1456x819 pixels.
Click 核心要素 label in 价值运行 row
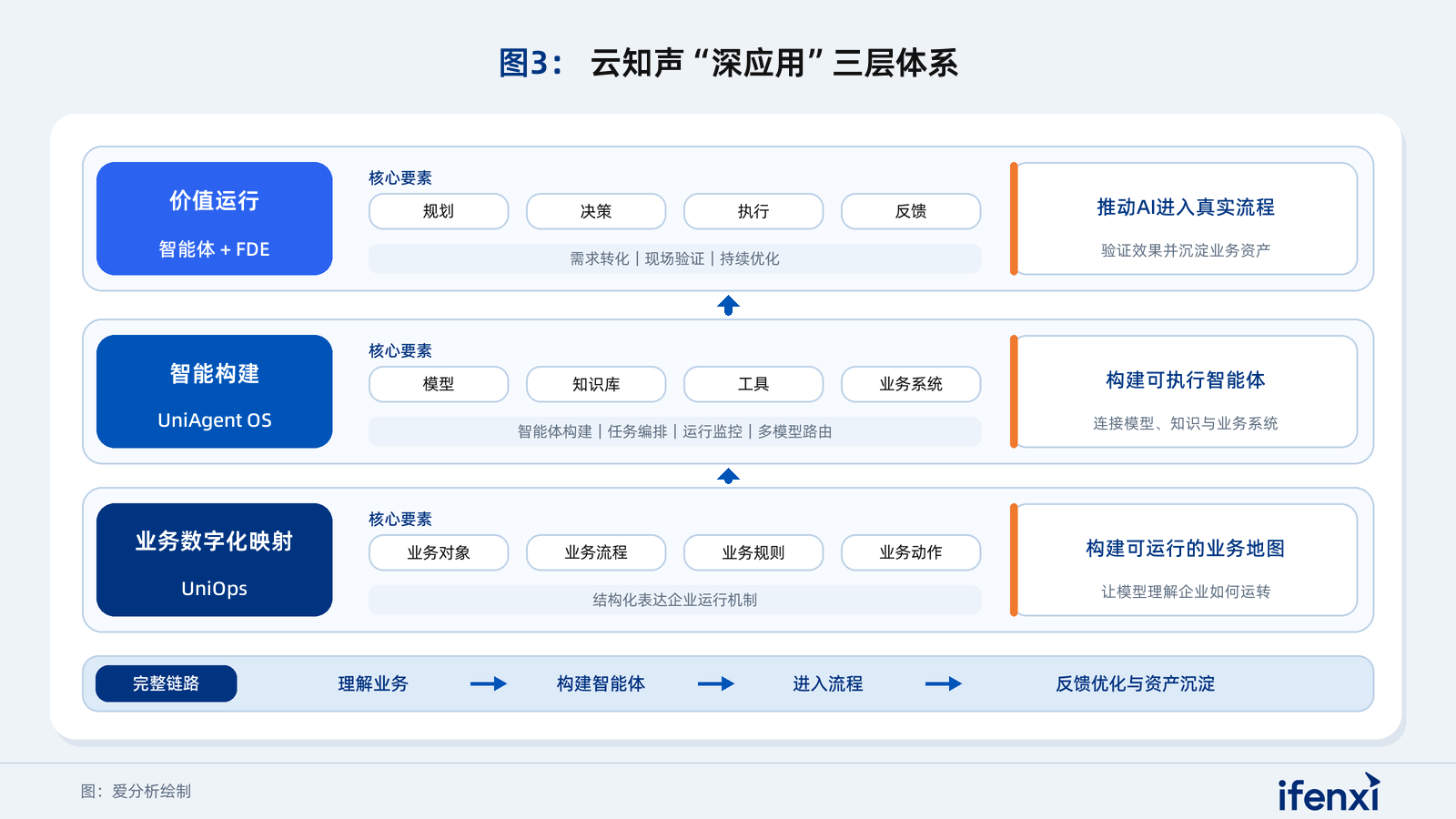point(400,178)
